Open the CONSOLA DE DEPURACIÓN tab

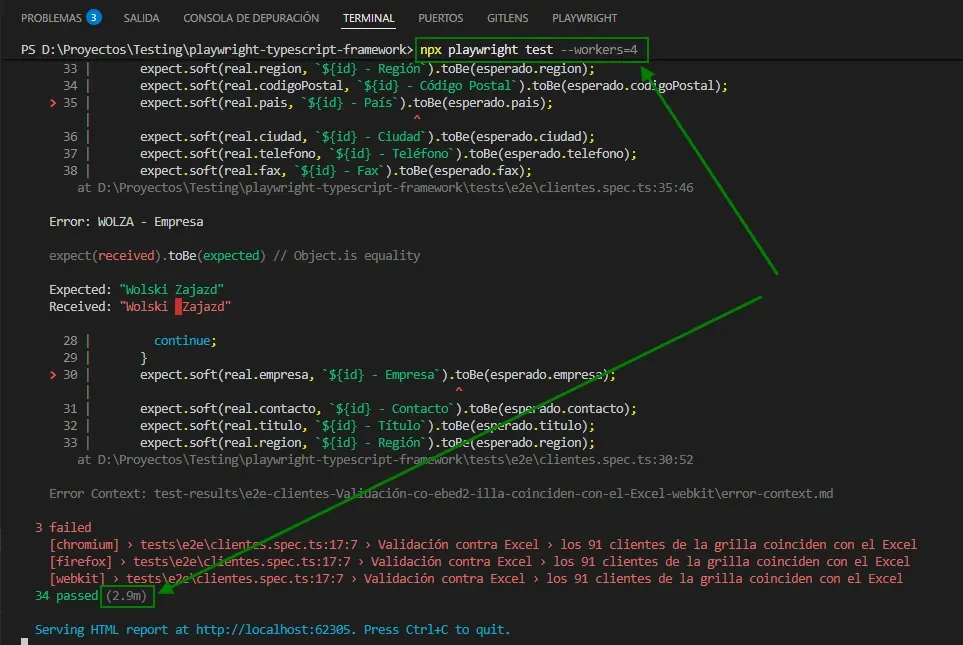pyautogui.click(x=251, y=18)
